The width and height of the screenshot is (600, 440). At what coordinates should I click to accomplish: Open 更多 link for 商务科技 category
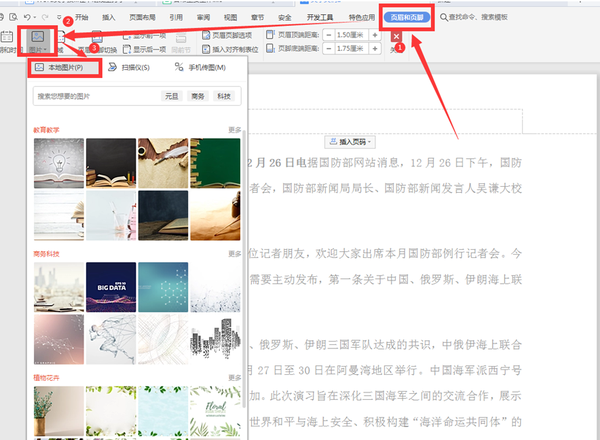point(234,254)
